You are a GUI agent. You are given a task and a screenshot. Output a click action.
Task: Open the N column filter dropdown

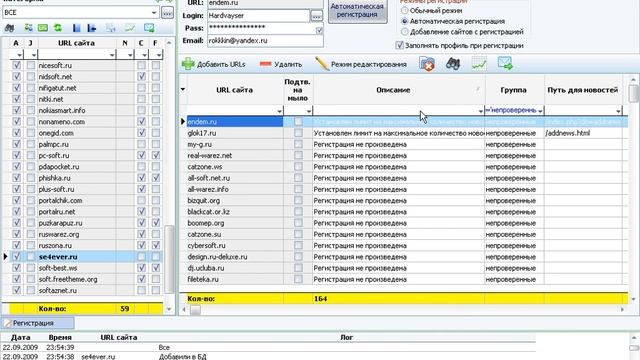click(x=130, y=55)
